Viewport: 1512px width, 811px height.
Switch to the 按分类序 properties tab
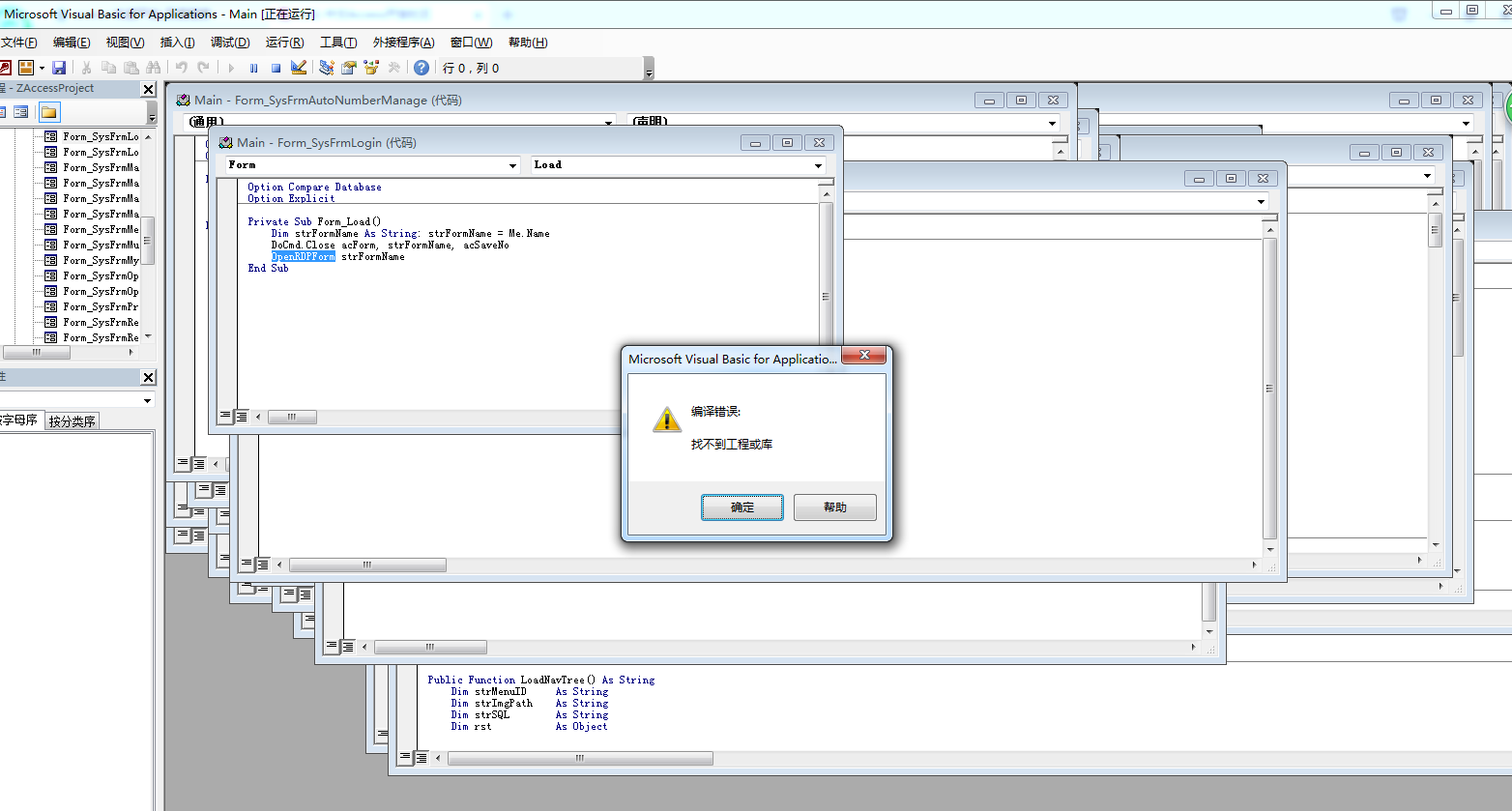coord(73,421)
